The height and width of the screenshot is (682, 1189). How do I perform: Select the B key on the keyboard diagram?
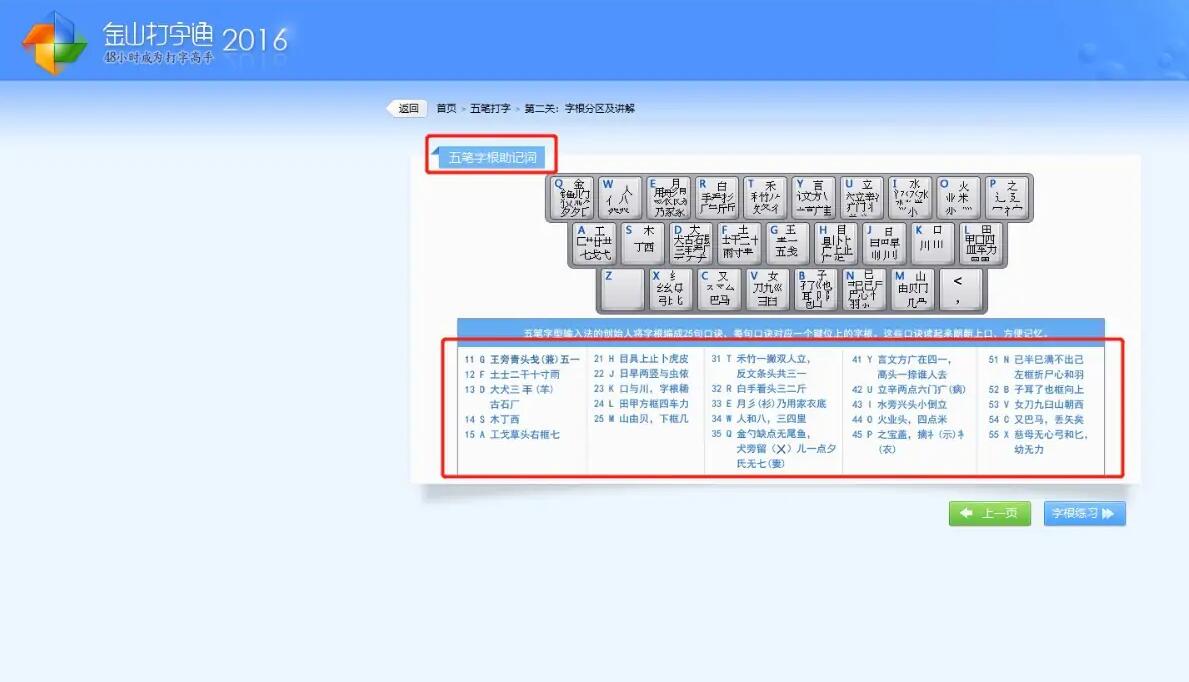click(816, 289)
